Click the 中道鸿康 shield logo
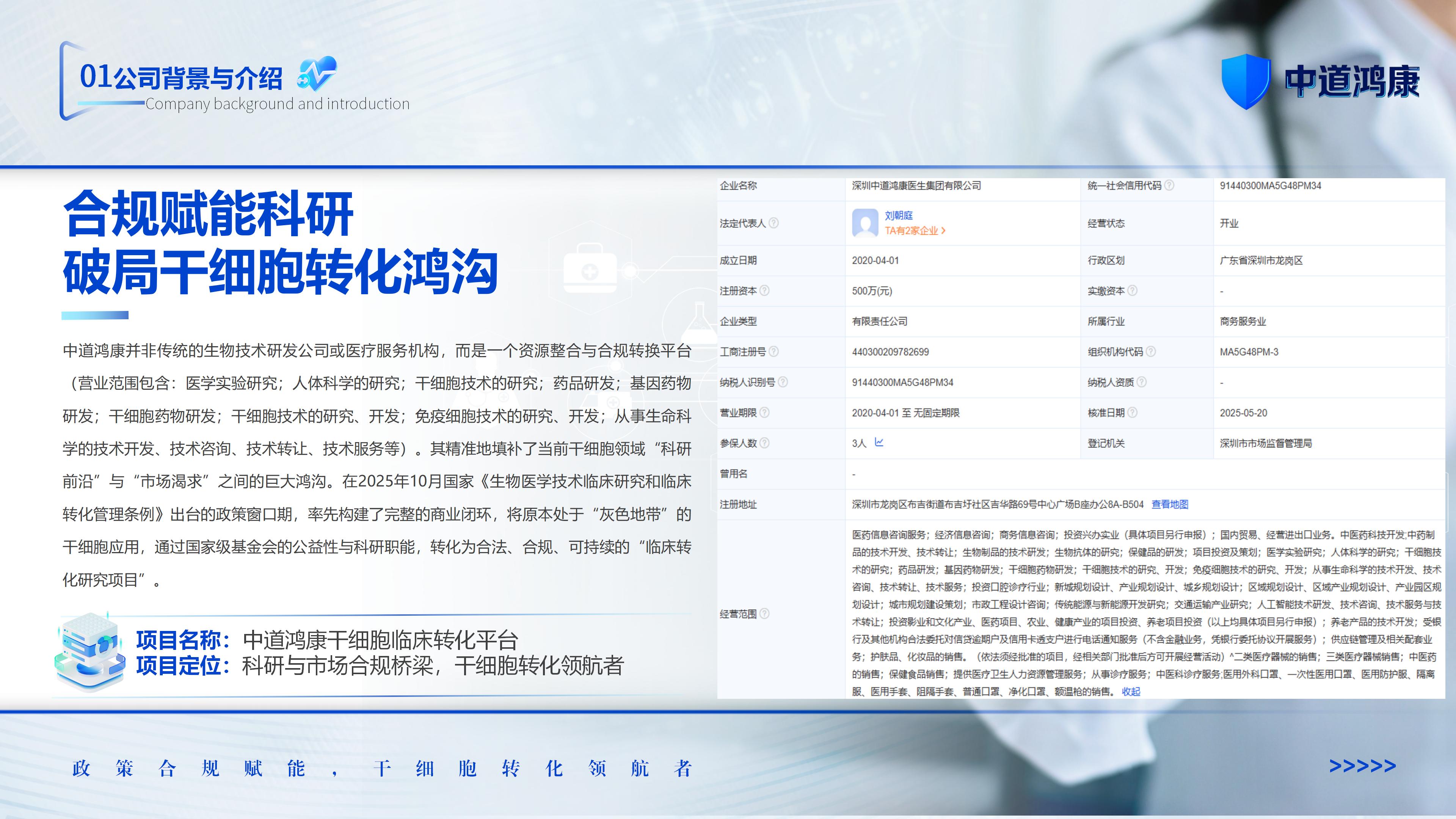This screenshot has height=819, width=1456. click(1246, 82)
